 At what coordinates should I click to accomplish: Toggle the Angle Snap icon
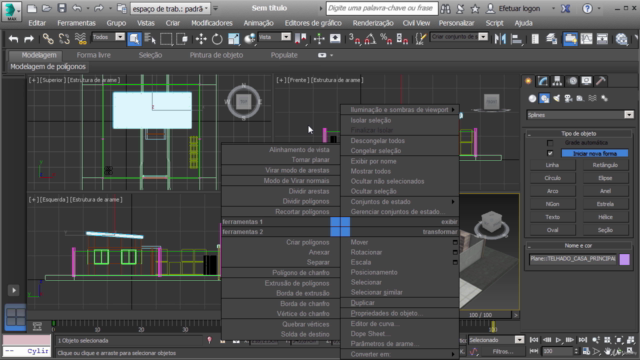370,39
